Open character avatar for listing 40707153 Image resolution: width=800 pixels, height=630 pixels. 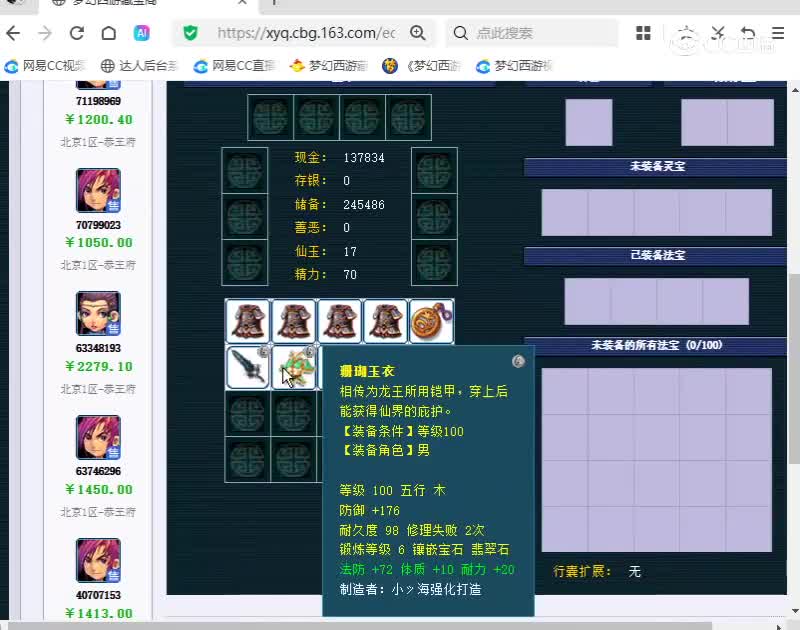(x=98, y=560)
